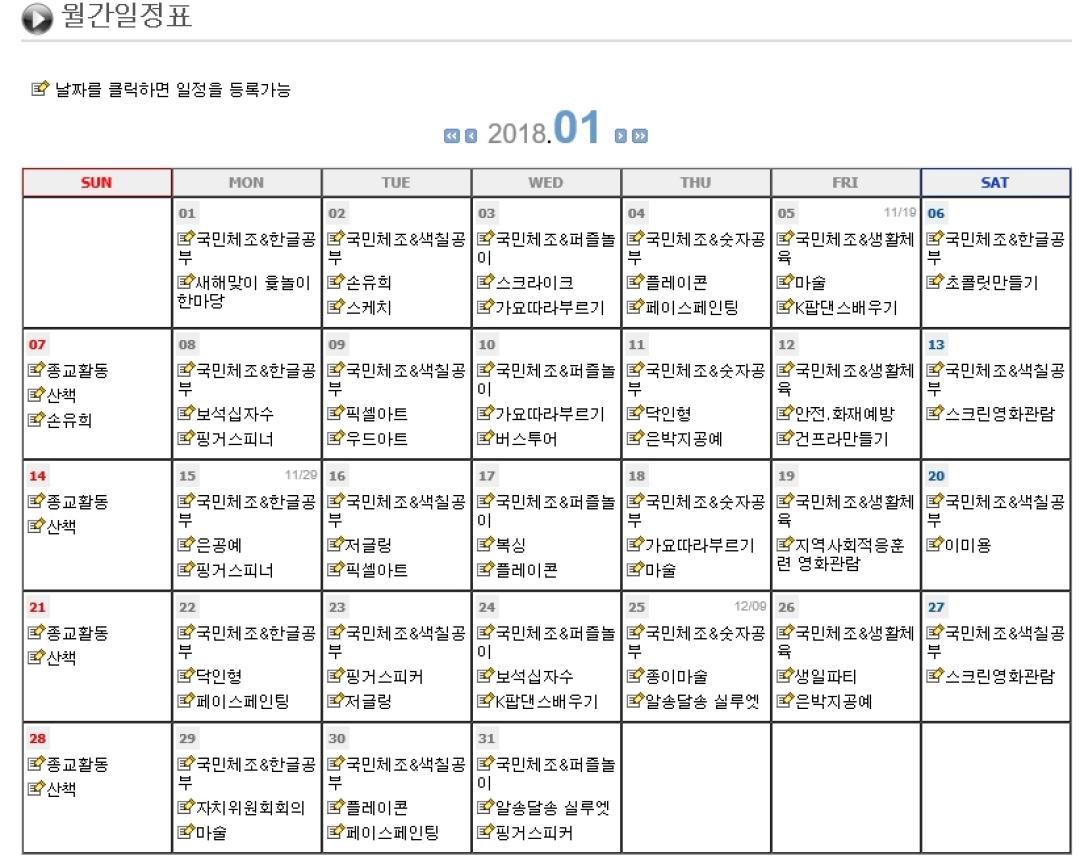Open 스크린영화관람 entry on the 13th

click(x=999, y=414)
